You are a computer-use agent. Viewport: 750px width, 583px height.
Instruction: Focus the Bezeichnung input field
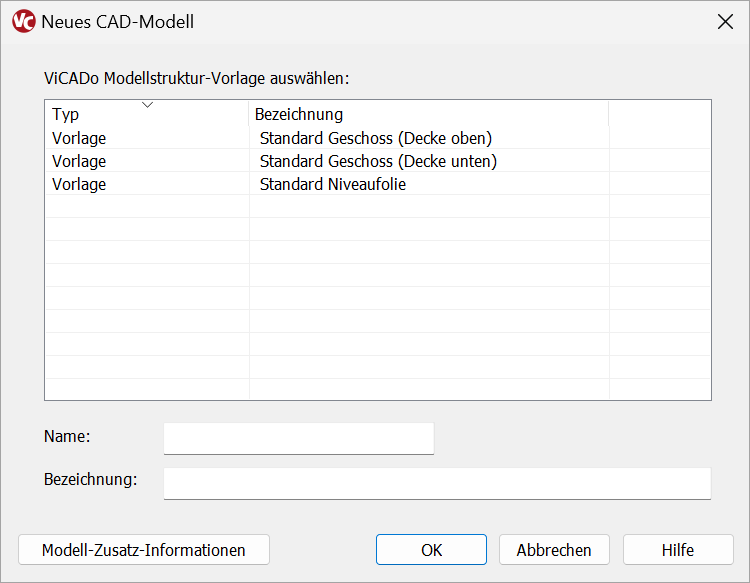(x=437, y=484)
